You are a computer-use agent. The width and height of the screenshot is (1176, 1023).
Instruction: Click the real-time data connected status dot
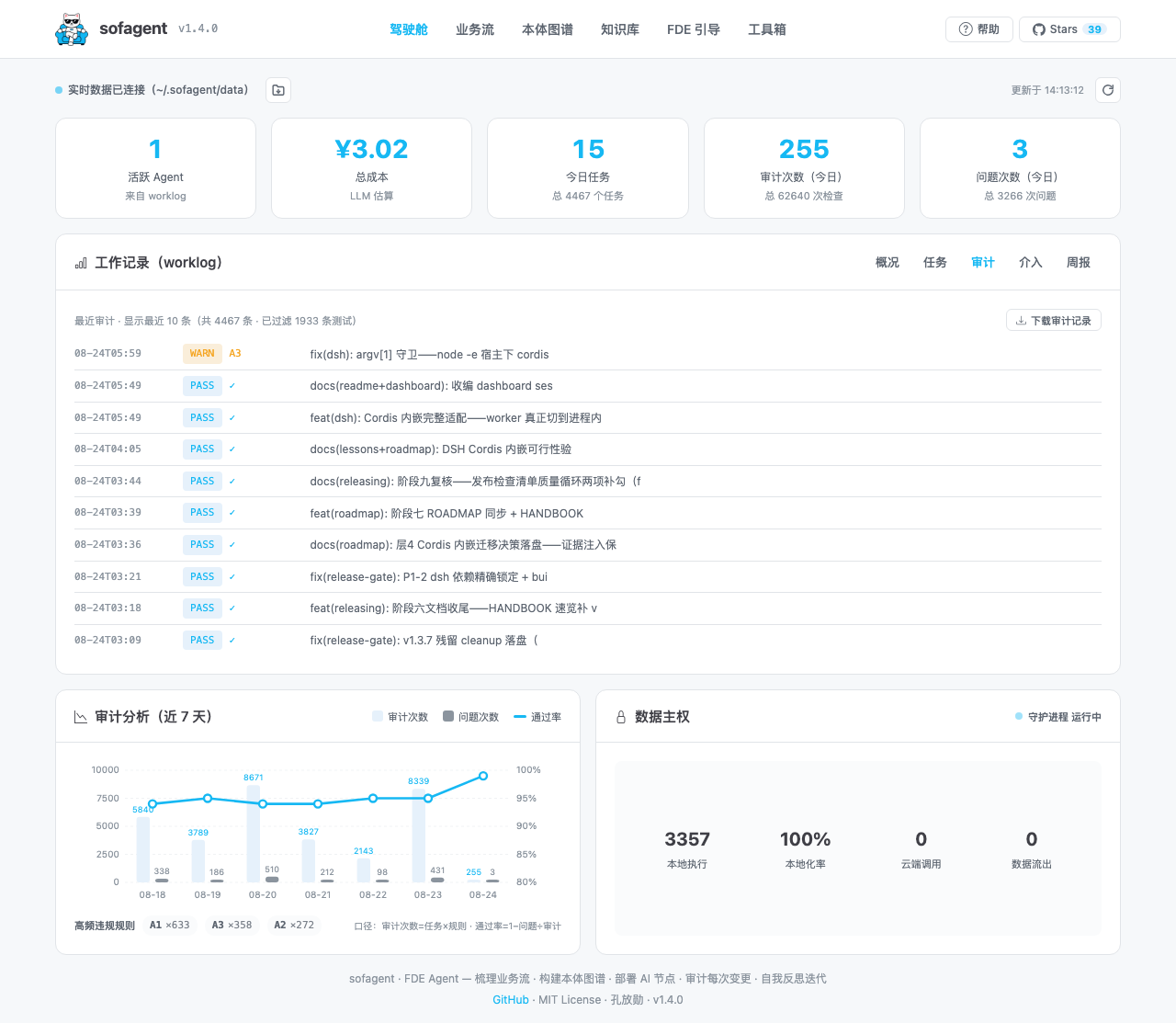click(59, 90)
